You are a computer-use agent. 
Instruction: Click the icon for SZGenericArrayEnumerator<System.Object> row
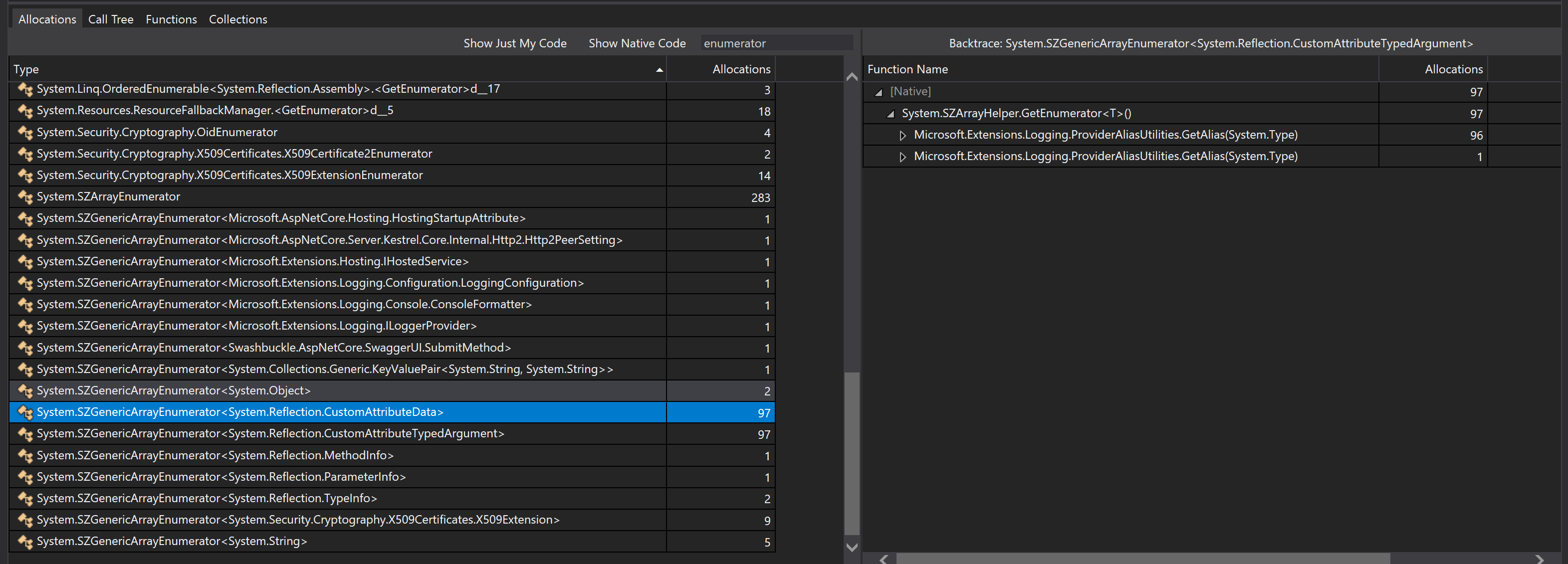[x=25, y=390]
